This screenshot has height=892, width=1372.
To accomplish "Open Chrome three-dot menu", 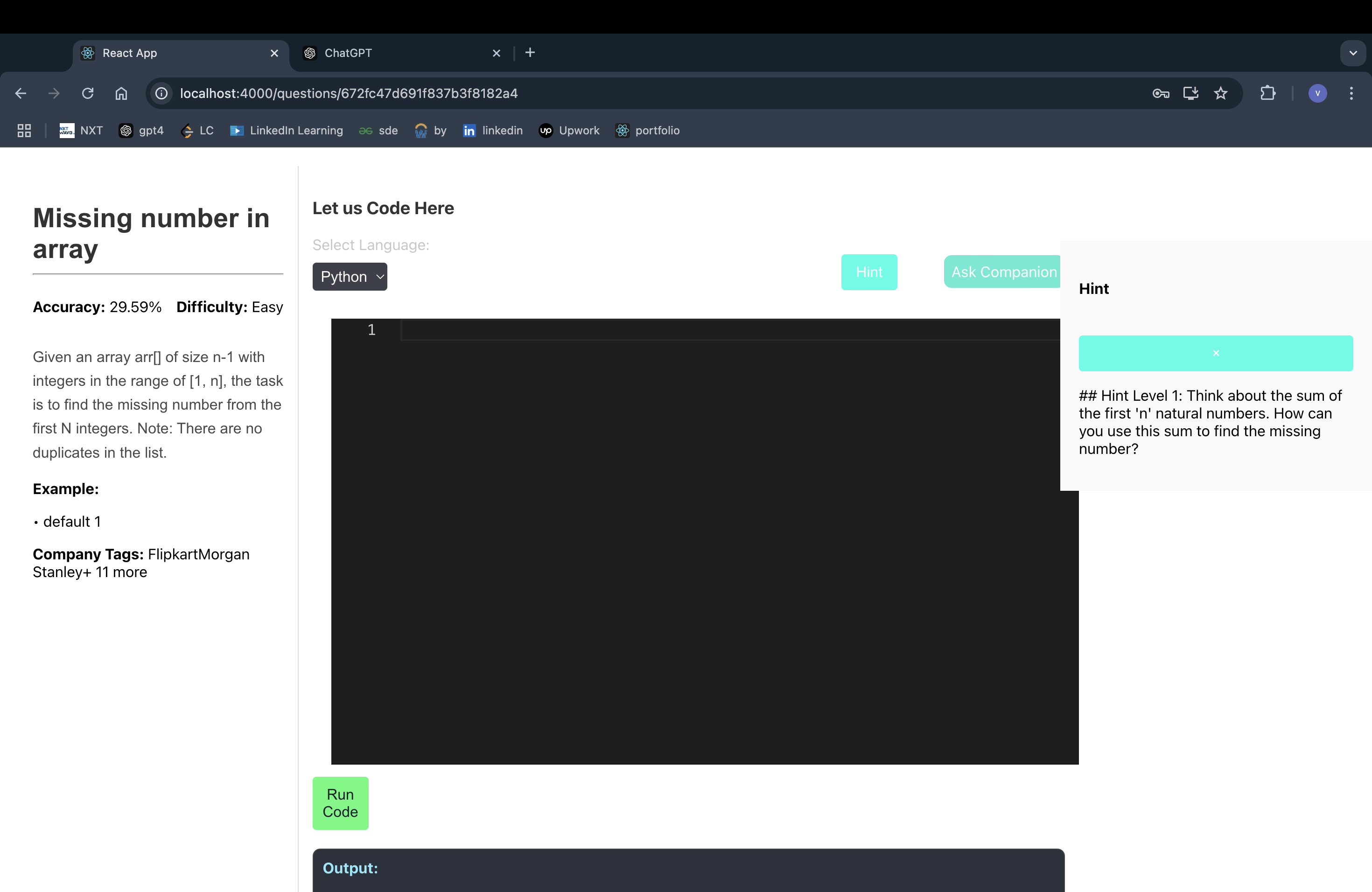I will point(1351,93).
